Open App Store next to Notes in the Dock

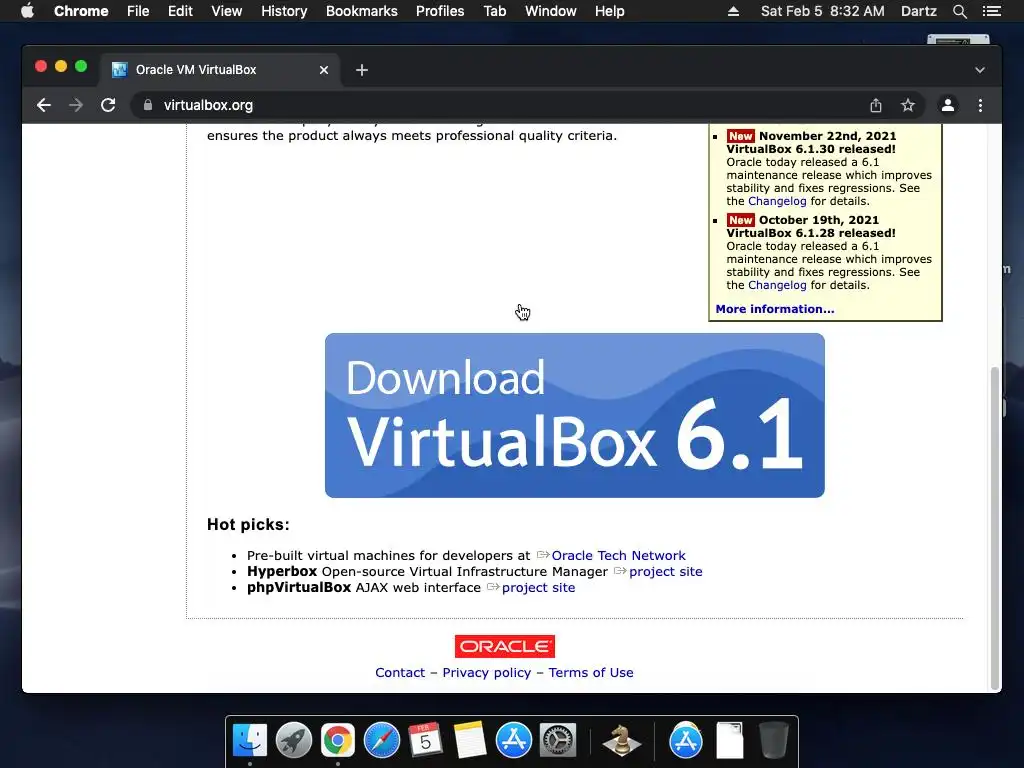(x=513, y=740)
